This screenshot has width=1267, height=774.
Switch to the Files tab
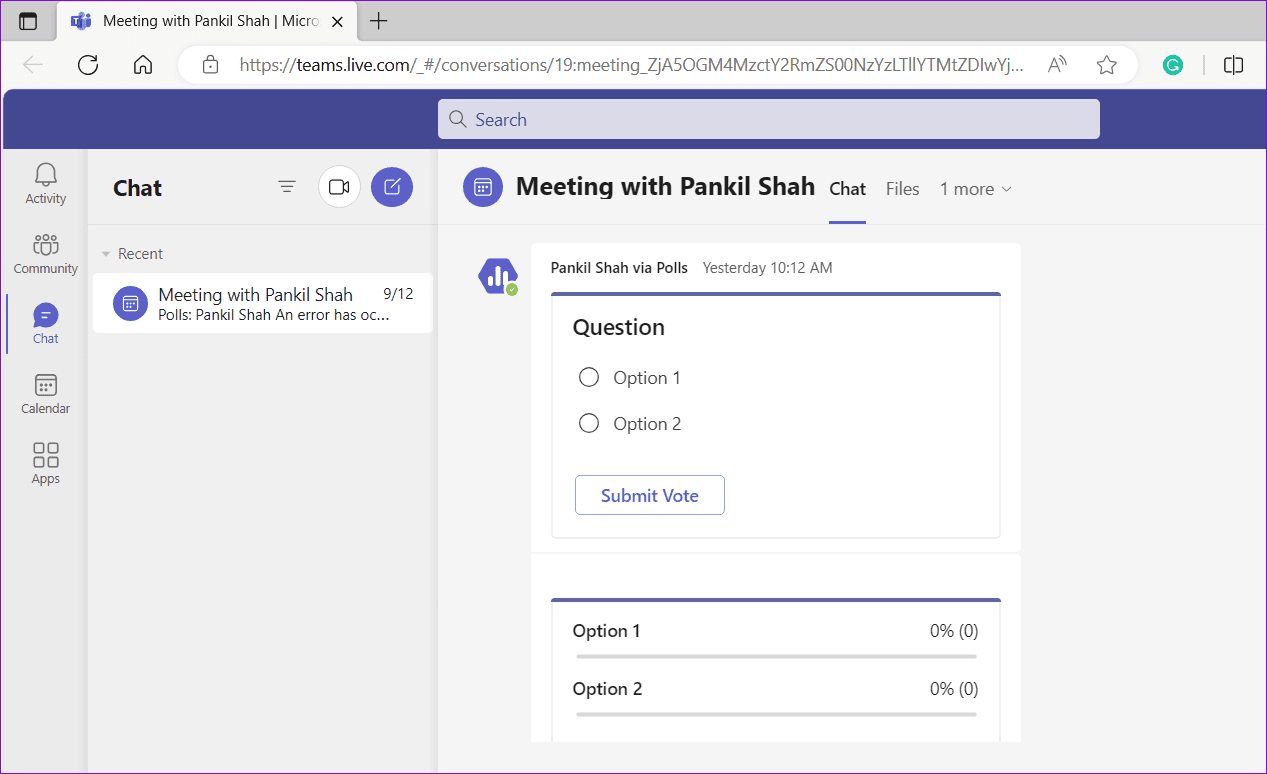902,189
